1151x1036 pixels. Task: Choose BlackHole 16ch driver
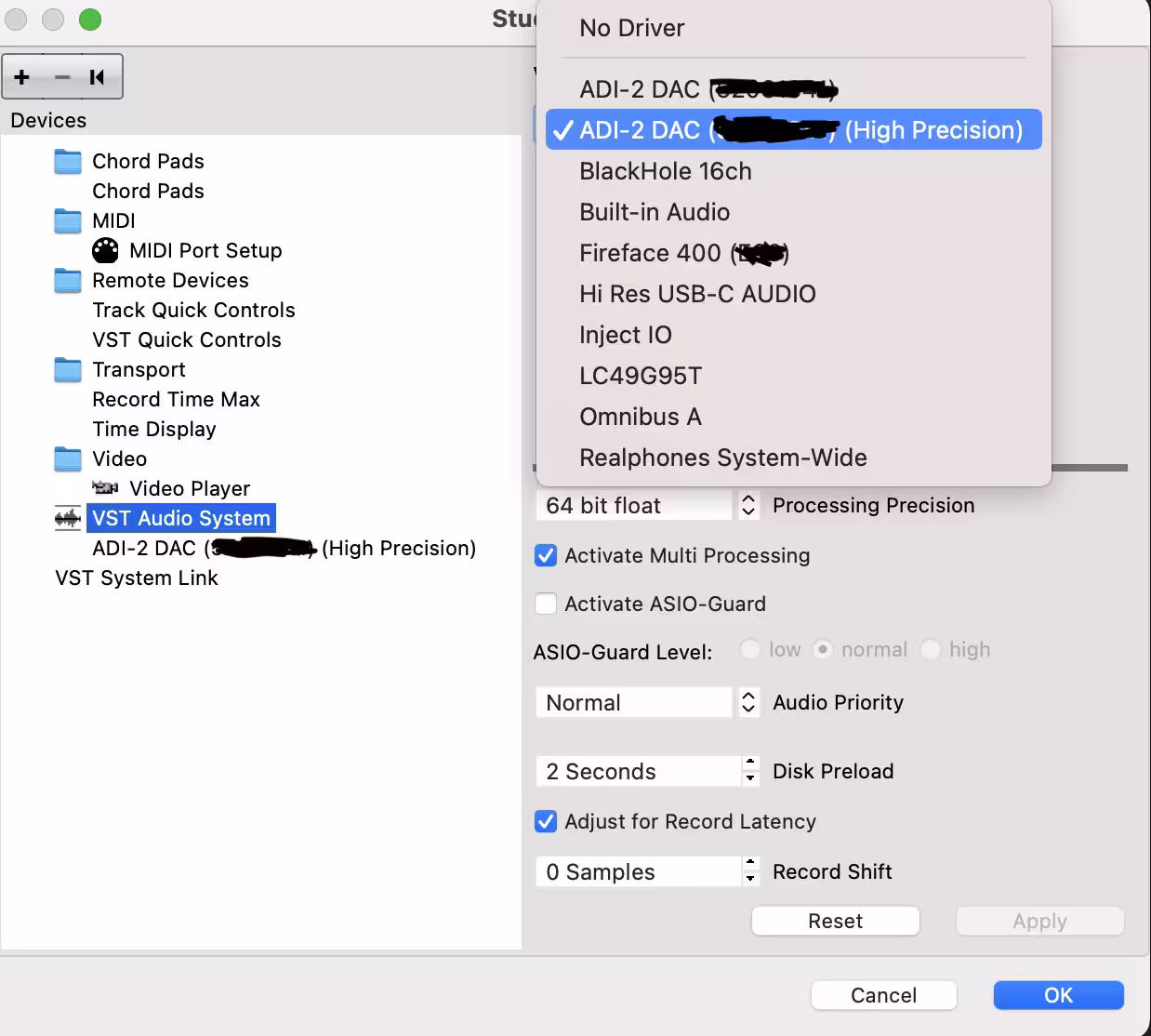[794, 171]
